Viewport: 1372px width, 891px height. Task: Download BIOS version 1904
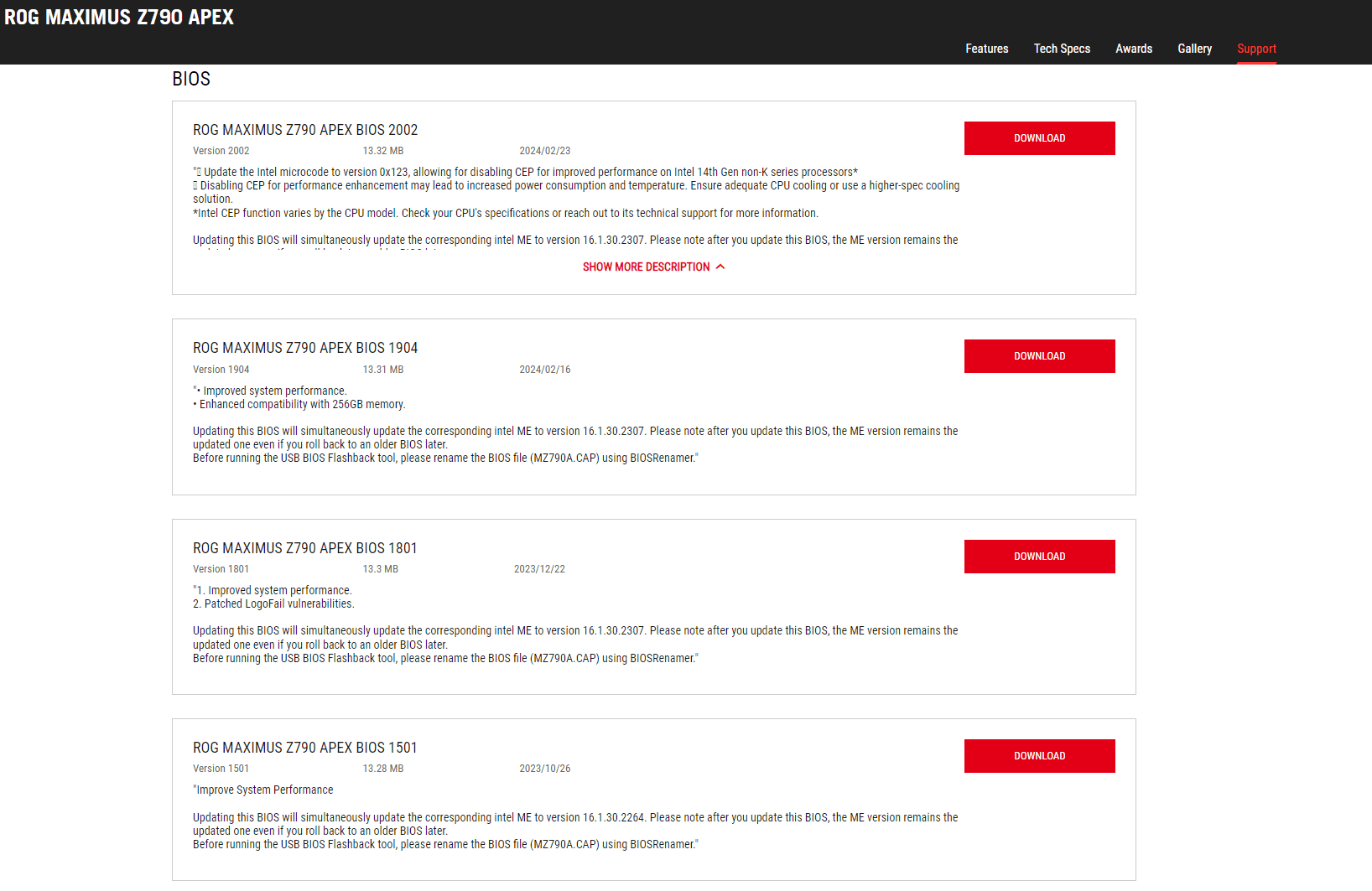(x=1039, y=356)
